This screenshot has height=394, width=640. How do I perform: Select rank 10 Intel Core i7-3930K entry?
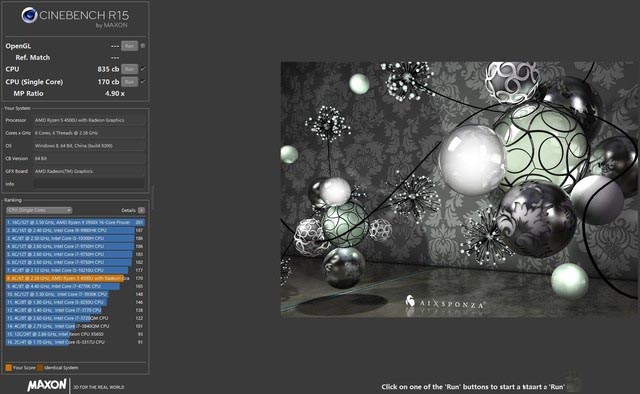(x=75, y=294)
